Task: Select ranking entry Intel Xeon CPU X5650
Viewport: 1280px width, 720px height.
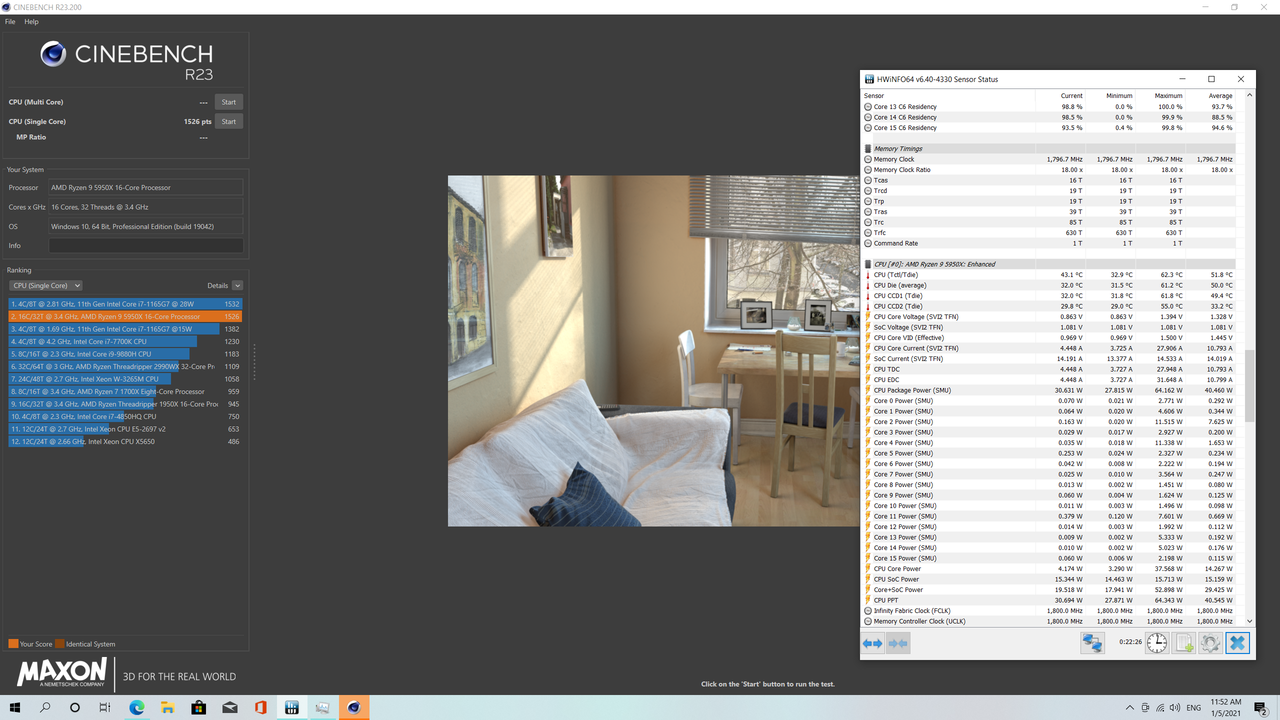Action: pyautogui.click(x=125, y=441)
